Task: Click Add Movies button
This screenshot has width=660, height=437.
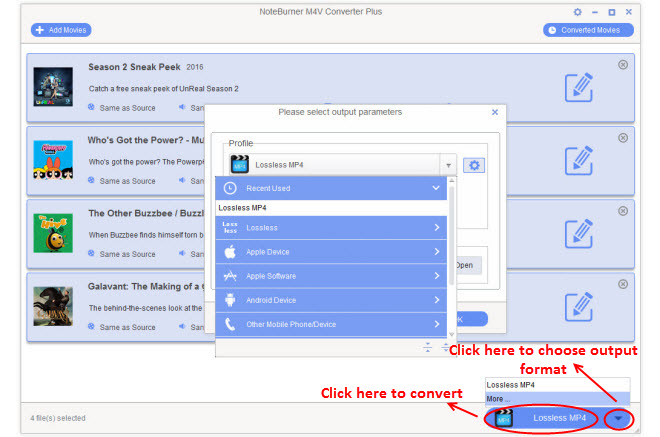Action: click(x=61, y=30)
